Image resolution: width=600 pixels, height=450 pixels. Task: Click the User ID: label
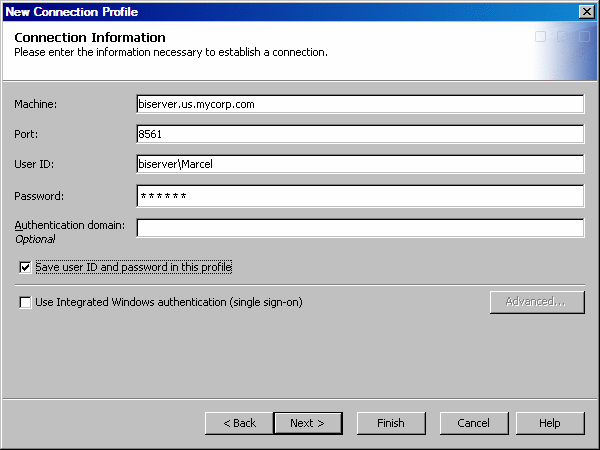coord(35,165)
